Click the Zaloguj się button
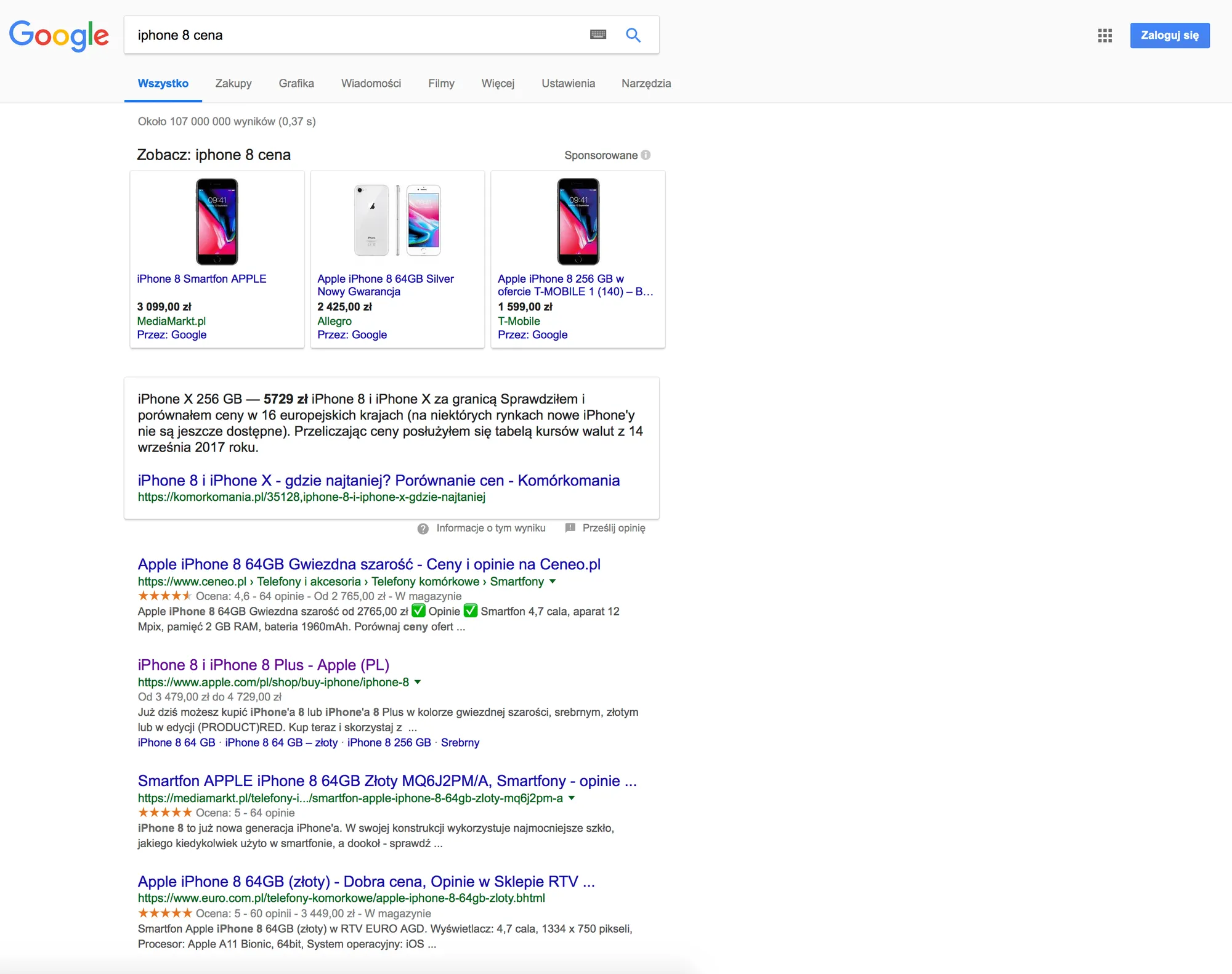Screen dimensions: 1232x974 [1170, 35]
